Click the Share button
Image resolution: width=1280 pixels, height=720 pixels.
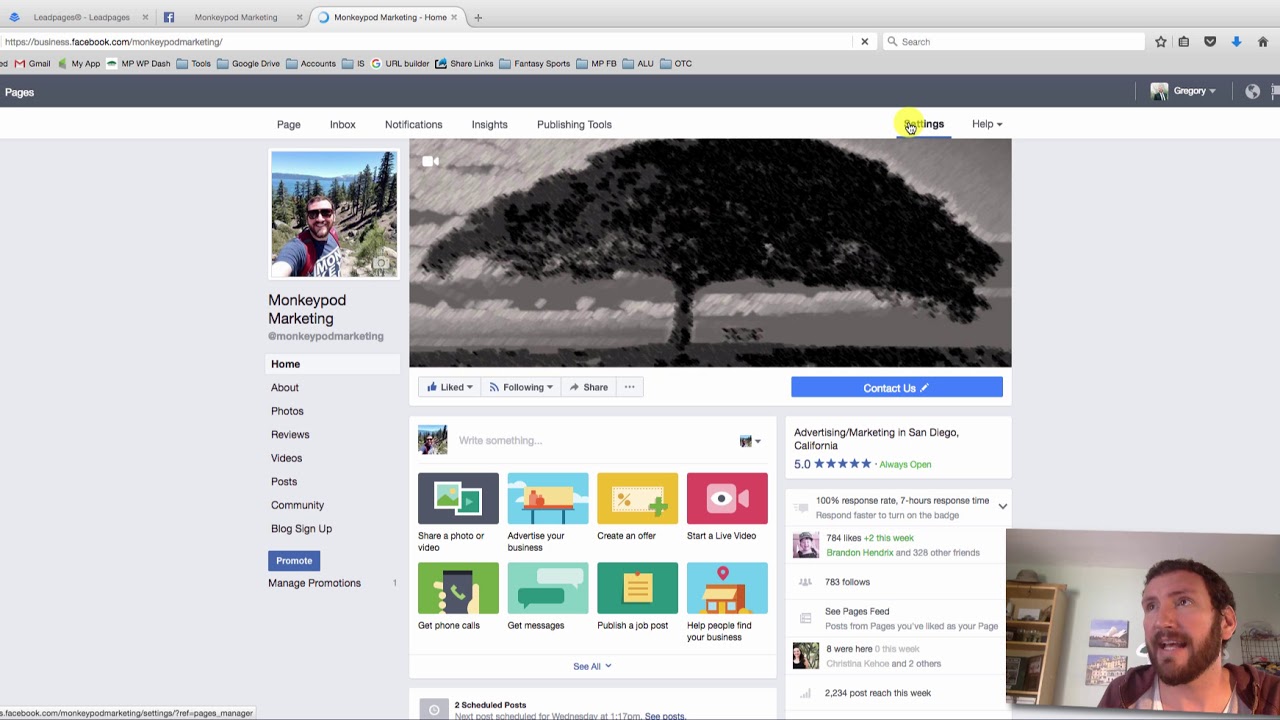pos(588,387)
